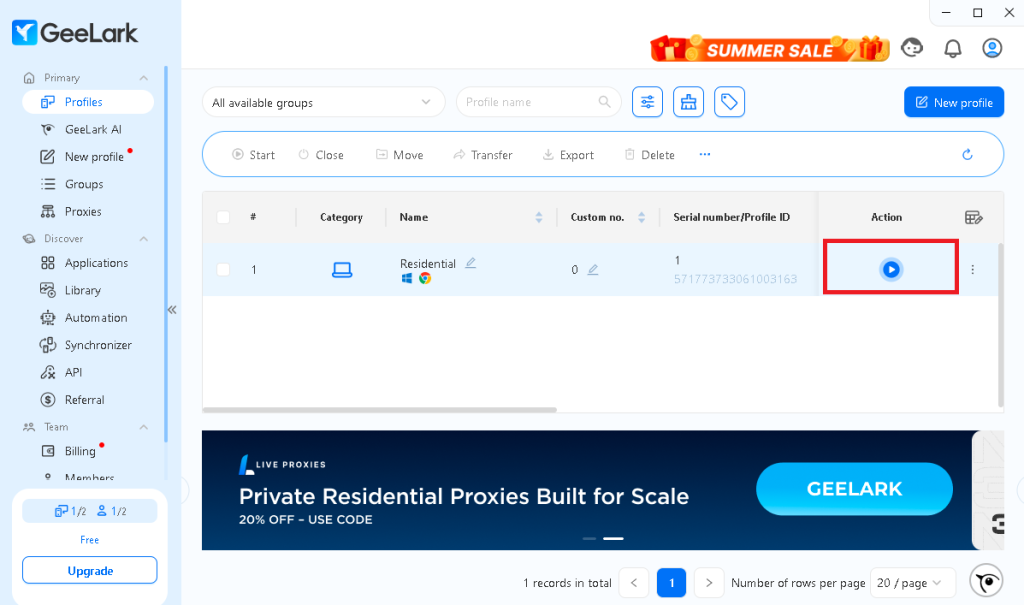
Task: Open the Residential row three-dot menu
Action: pos(972,269)
